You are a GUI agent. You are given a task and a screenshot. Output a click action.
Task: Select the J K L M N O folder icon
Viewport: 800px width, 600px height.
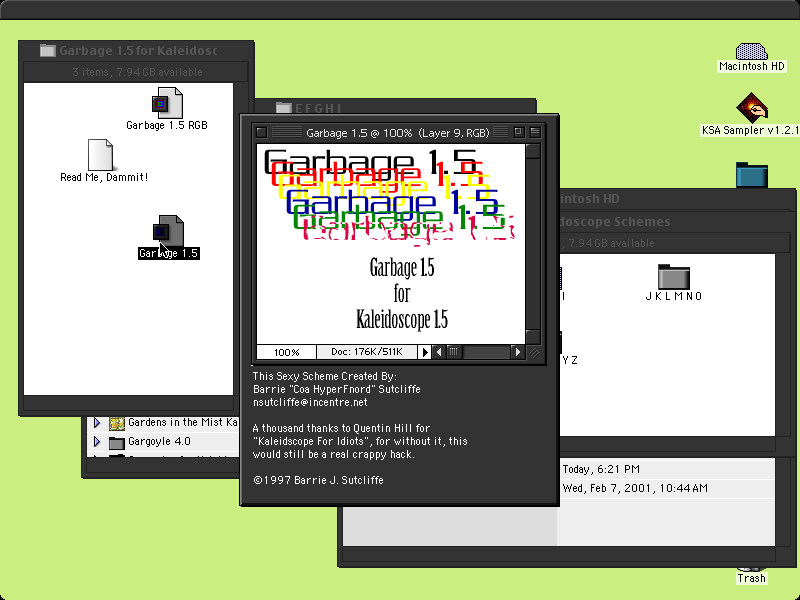point(673,277)
